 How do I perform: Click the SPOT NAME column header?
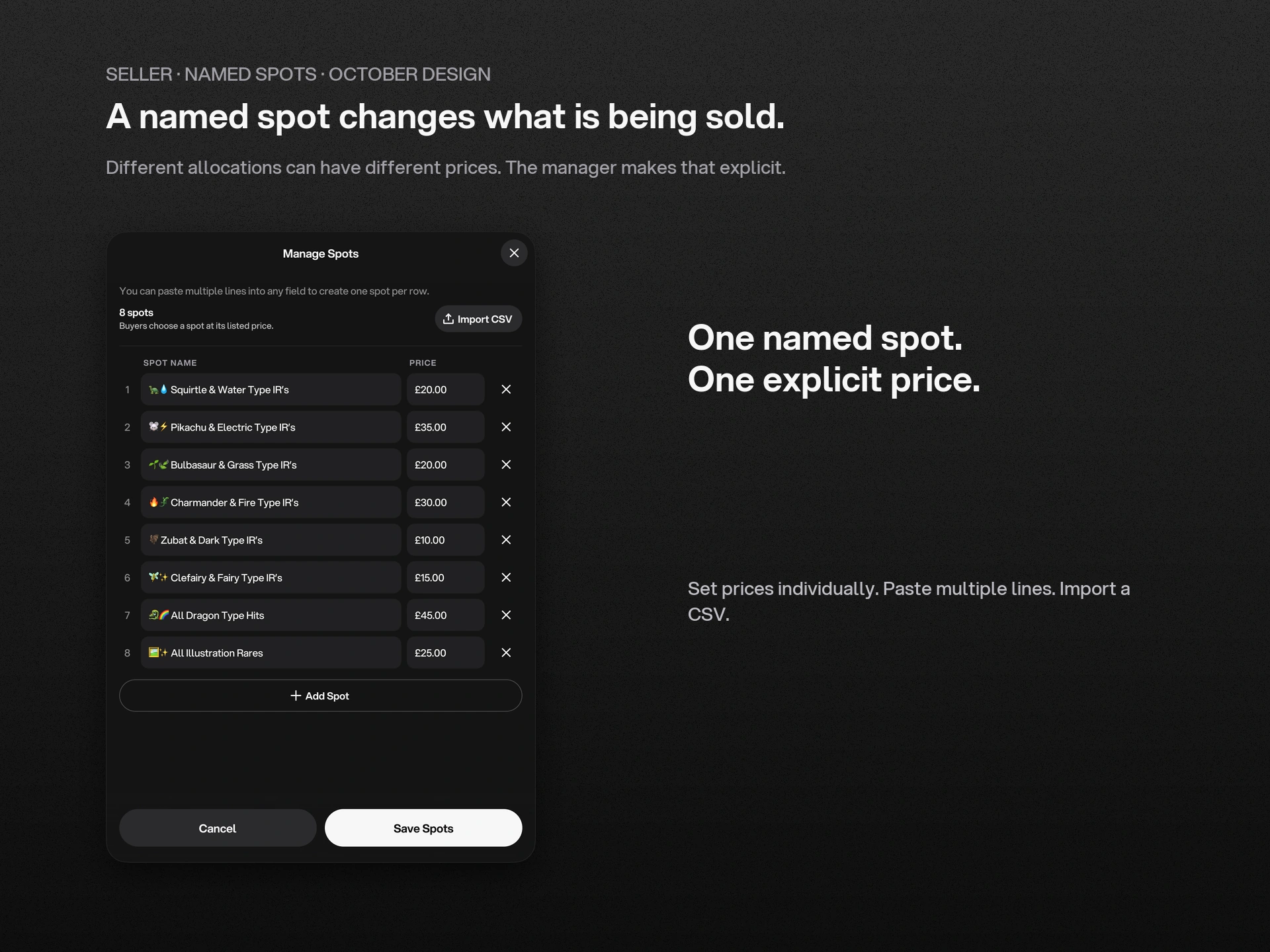(170, 363)
